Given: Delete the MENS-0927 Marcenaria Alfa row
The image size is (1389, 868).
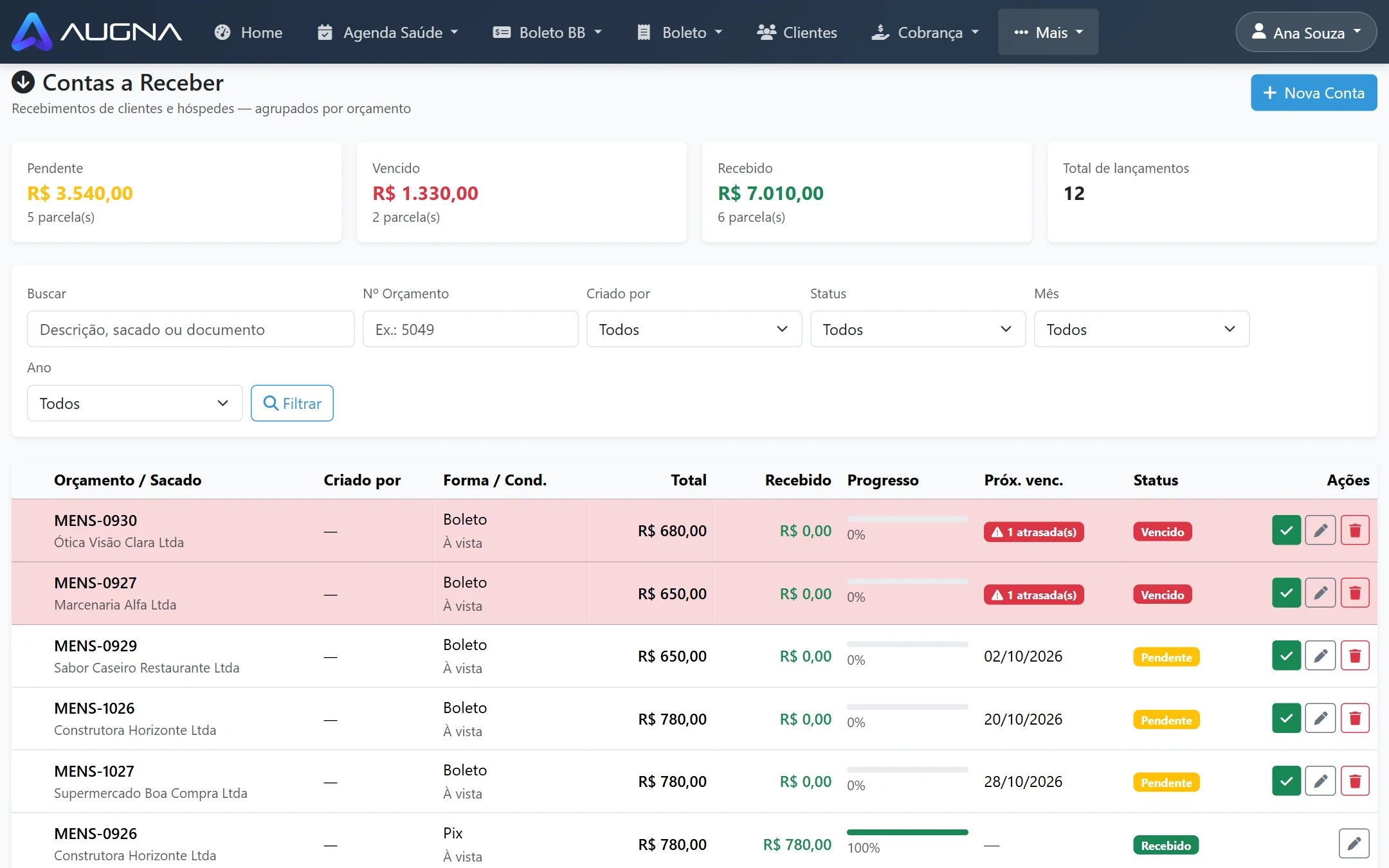Looking at the screenshot, I should tap(1354, 593).
